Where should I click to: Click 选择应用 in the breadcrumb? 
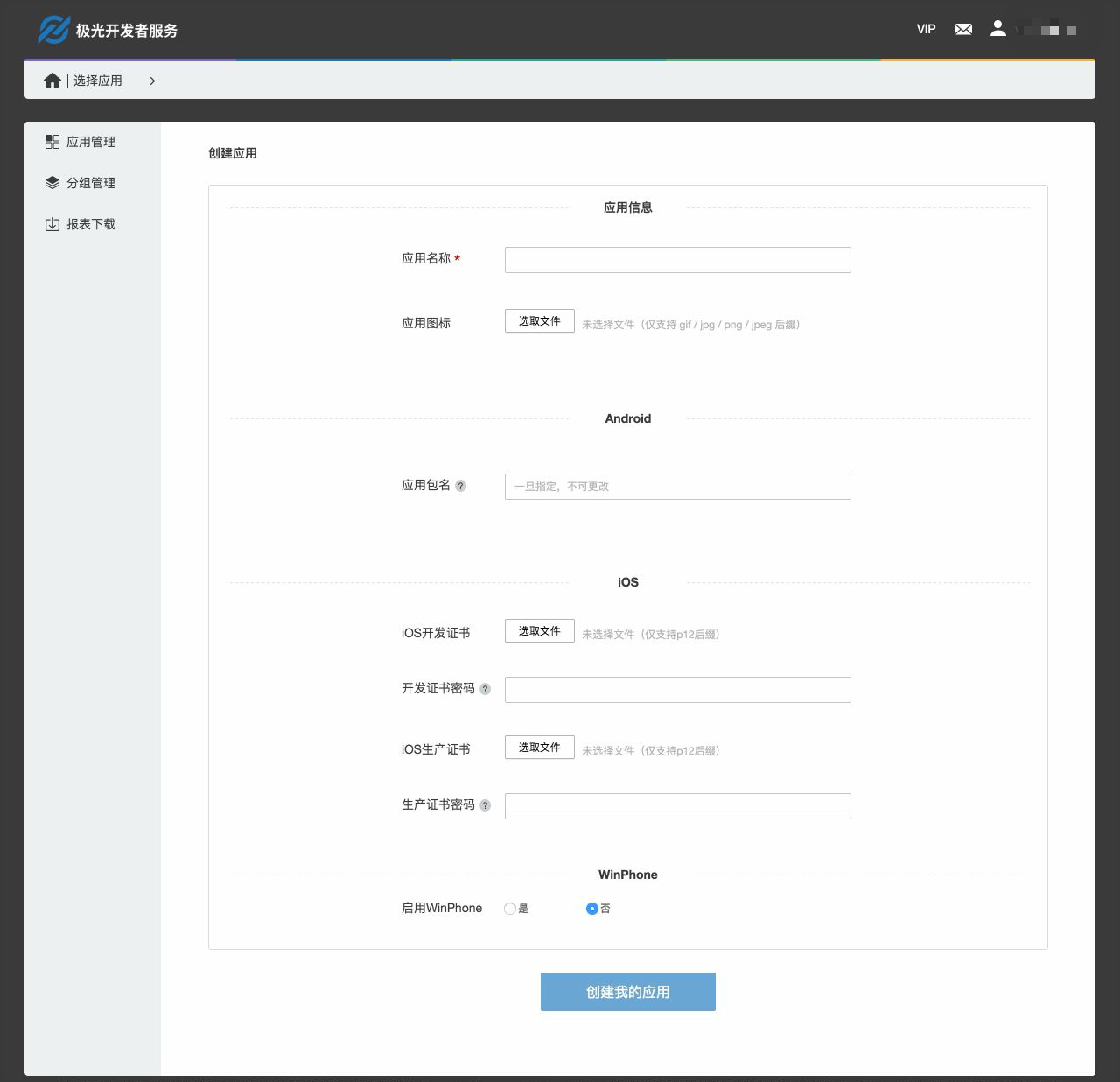click(98, 81)
